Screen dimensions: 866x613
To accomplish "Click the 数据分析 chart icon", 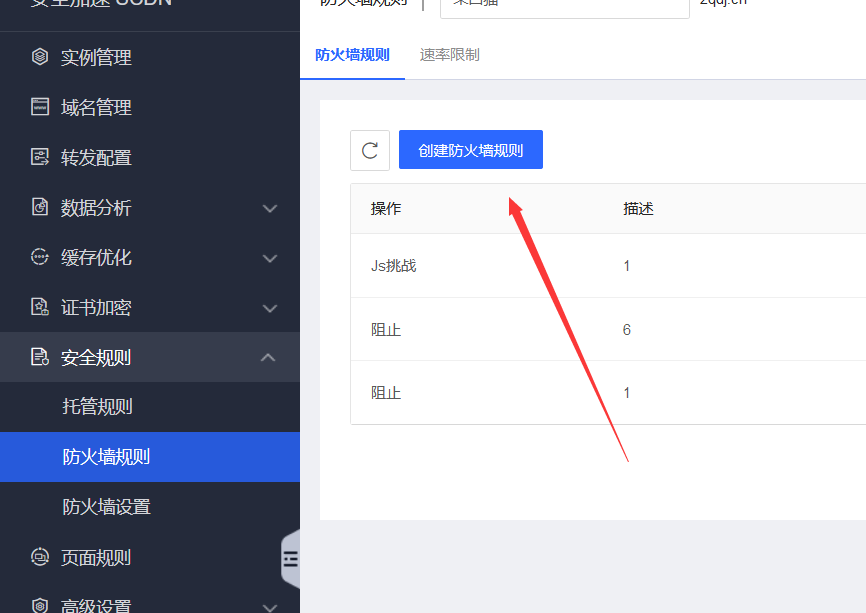I will pyautogui.click(x=40, y=207).
